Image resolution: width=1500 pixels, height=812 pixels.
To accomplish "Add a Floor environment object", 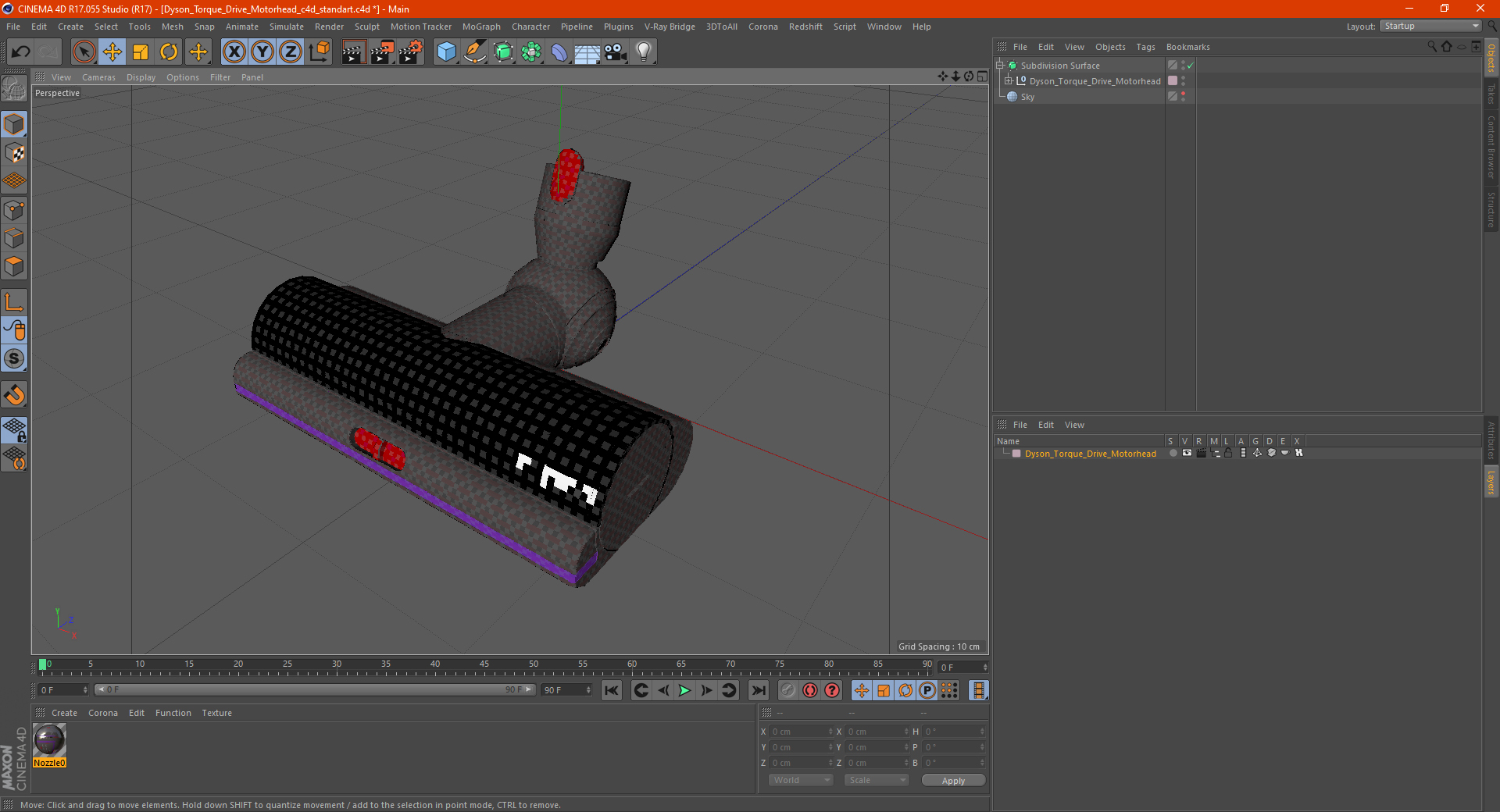I will point(587,52).
